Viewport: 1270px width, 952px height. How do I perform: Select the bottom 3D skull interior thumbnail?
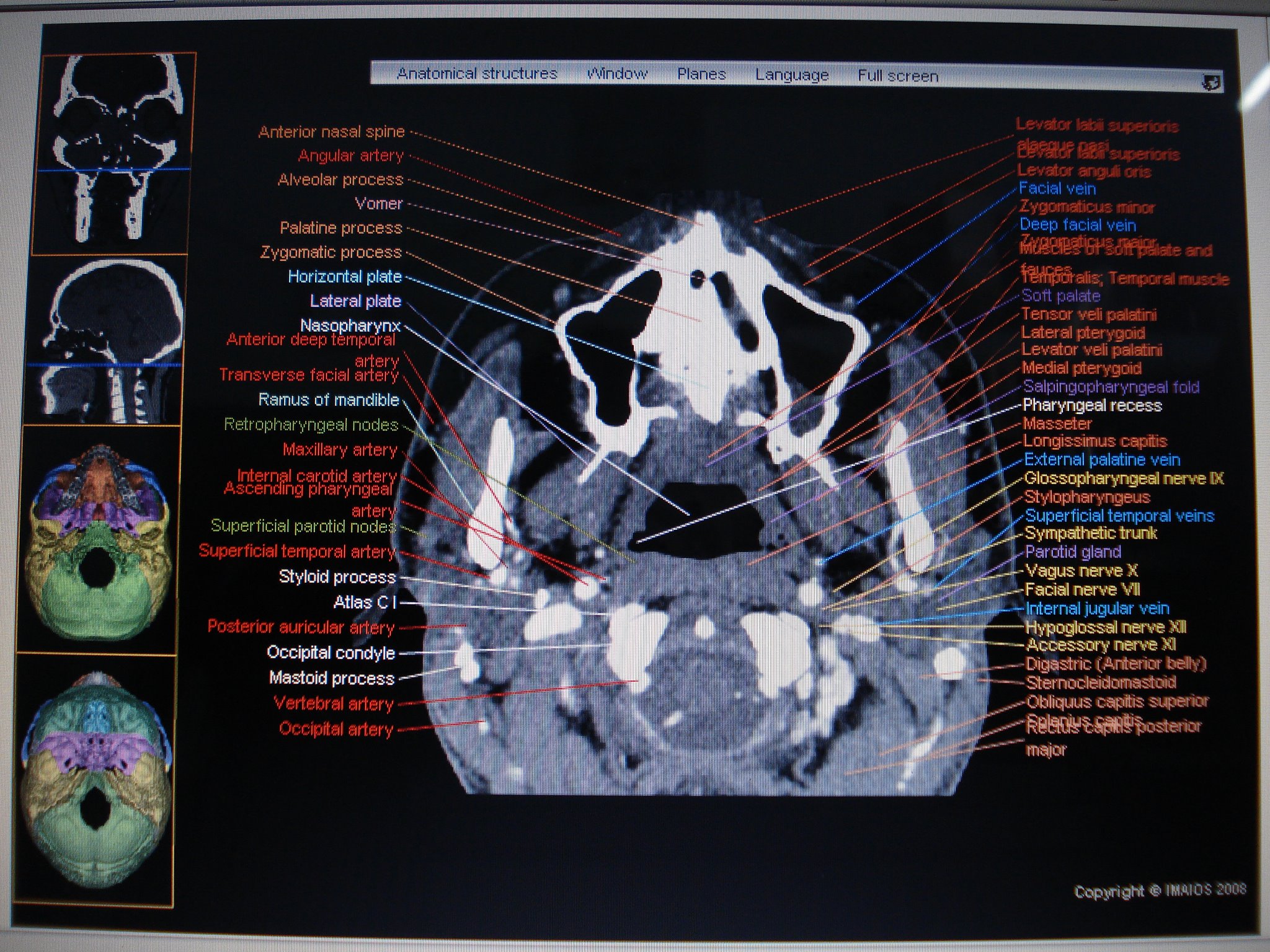coord(95,782)
